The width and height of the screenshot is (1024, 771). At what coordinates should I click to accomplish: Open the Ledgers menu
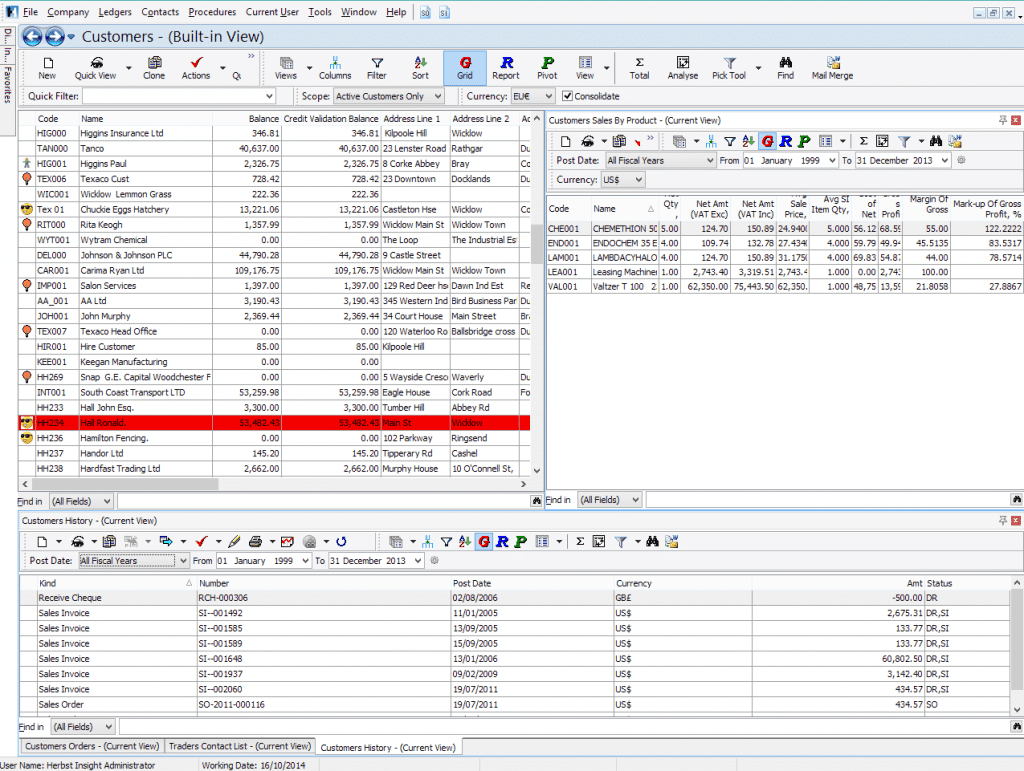pyautogui.click(x=115, y=12)
